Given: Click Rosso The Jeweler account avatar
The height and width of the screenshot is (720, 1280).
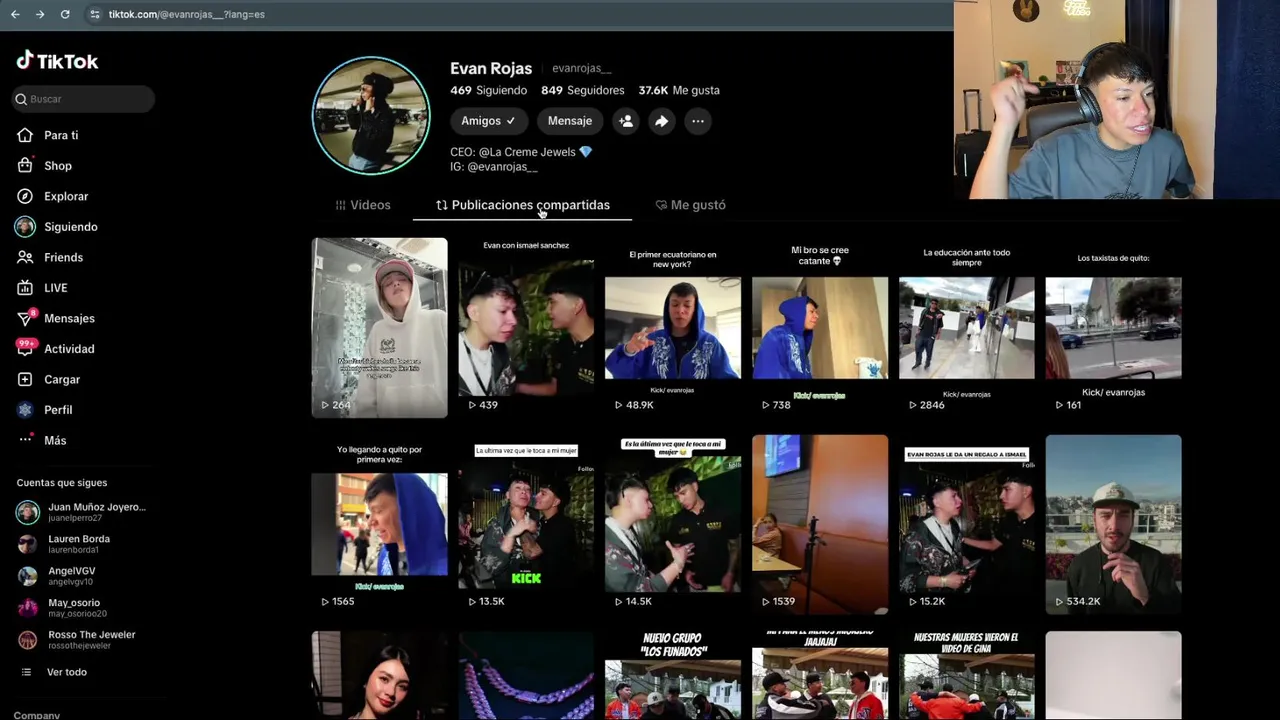Looking at the screenshot, I should click(x=28, y=640).
